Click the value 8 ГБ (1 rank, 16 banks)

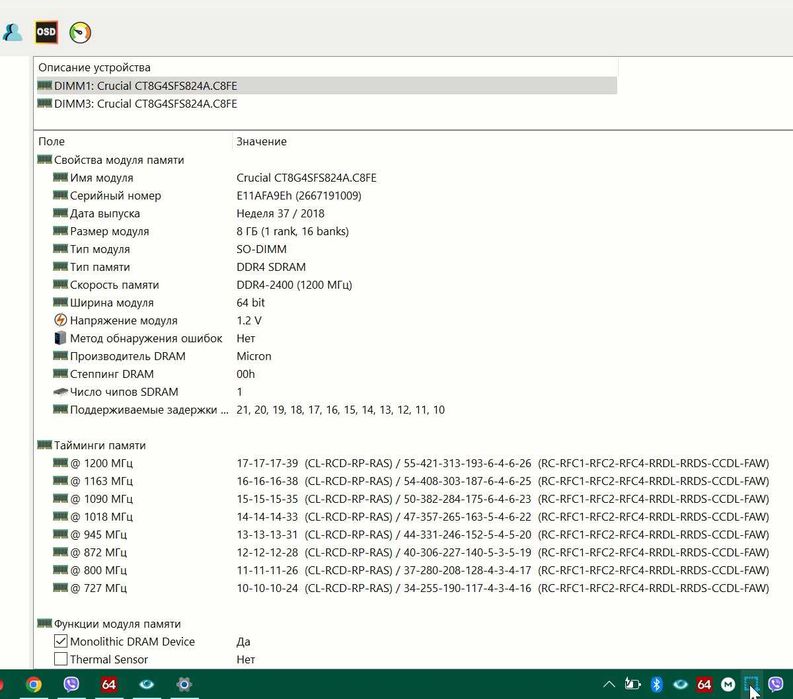(x=292, y=231)
